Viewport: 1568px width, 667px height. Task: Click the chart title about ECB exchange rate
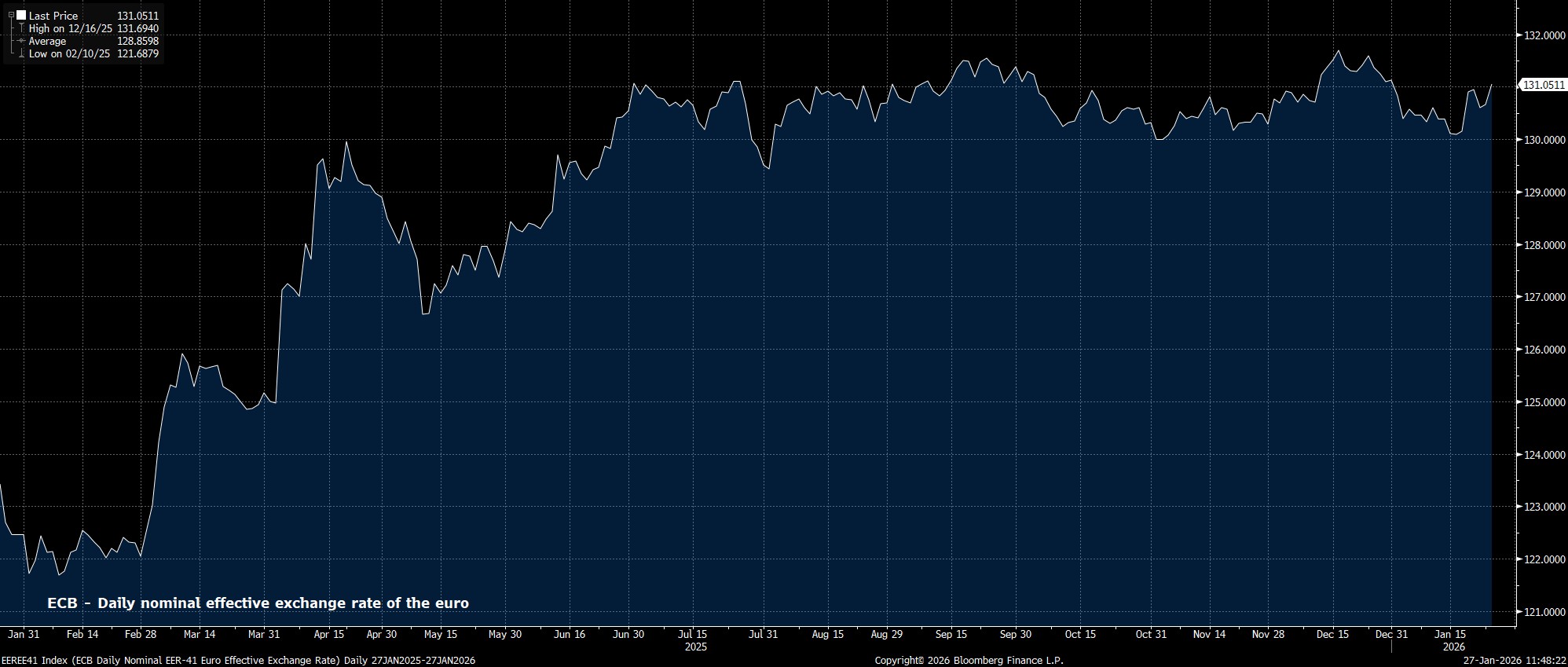tap(258, 603)
